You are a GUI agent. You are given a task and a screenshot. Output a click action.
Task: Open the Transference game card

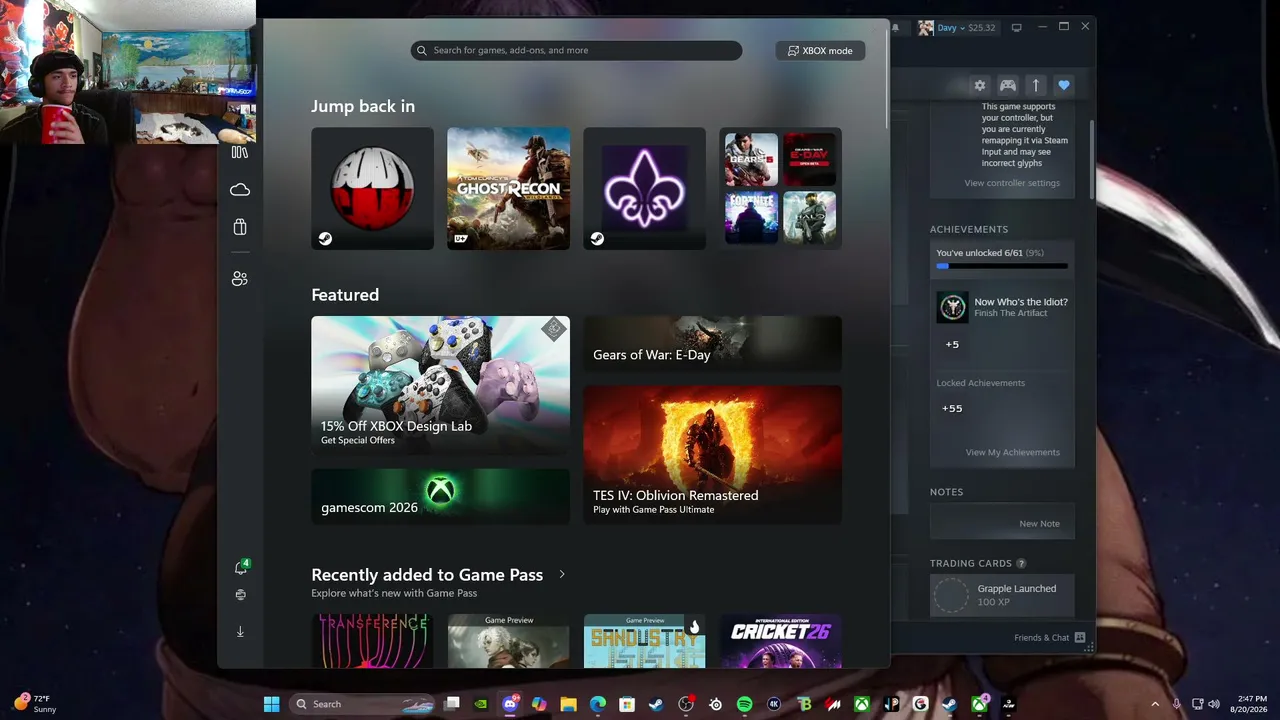(x=372, y=641)
